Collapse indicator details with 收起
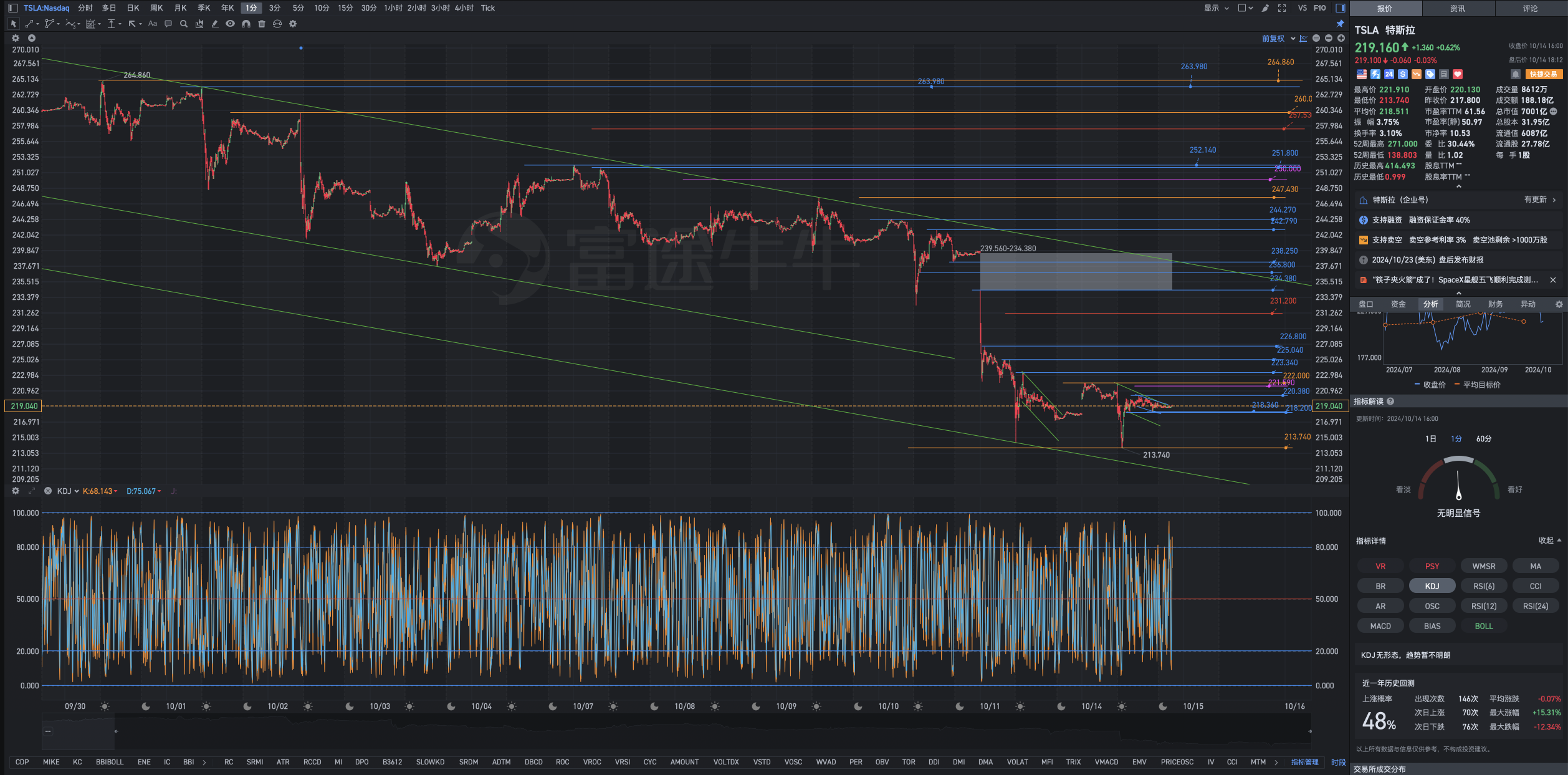The height and width of the screenshot is (775, 1568). [x=1549, y=541]
